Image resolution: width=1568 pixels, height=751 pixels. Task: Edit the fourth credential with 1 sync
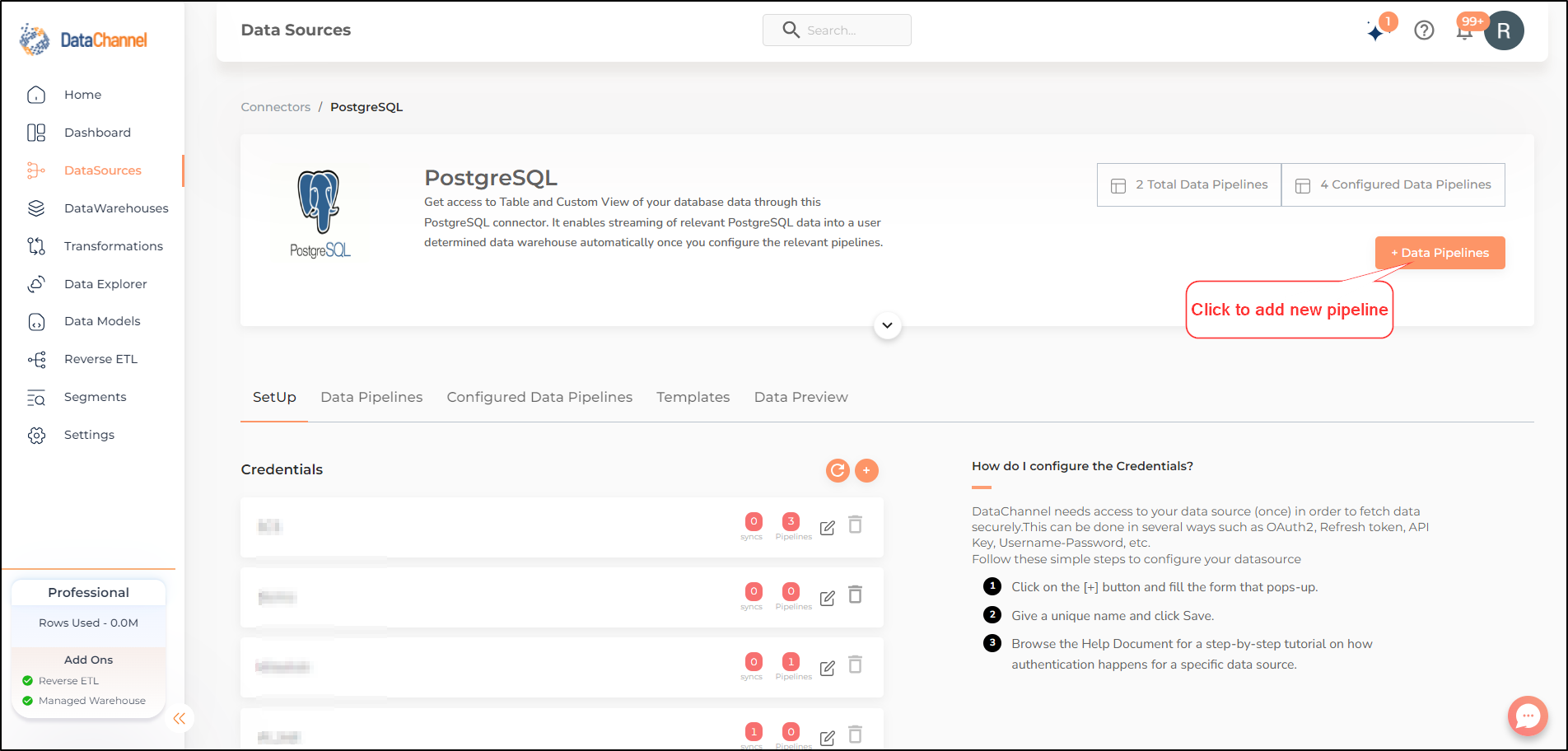click(x=828, y=738)
